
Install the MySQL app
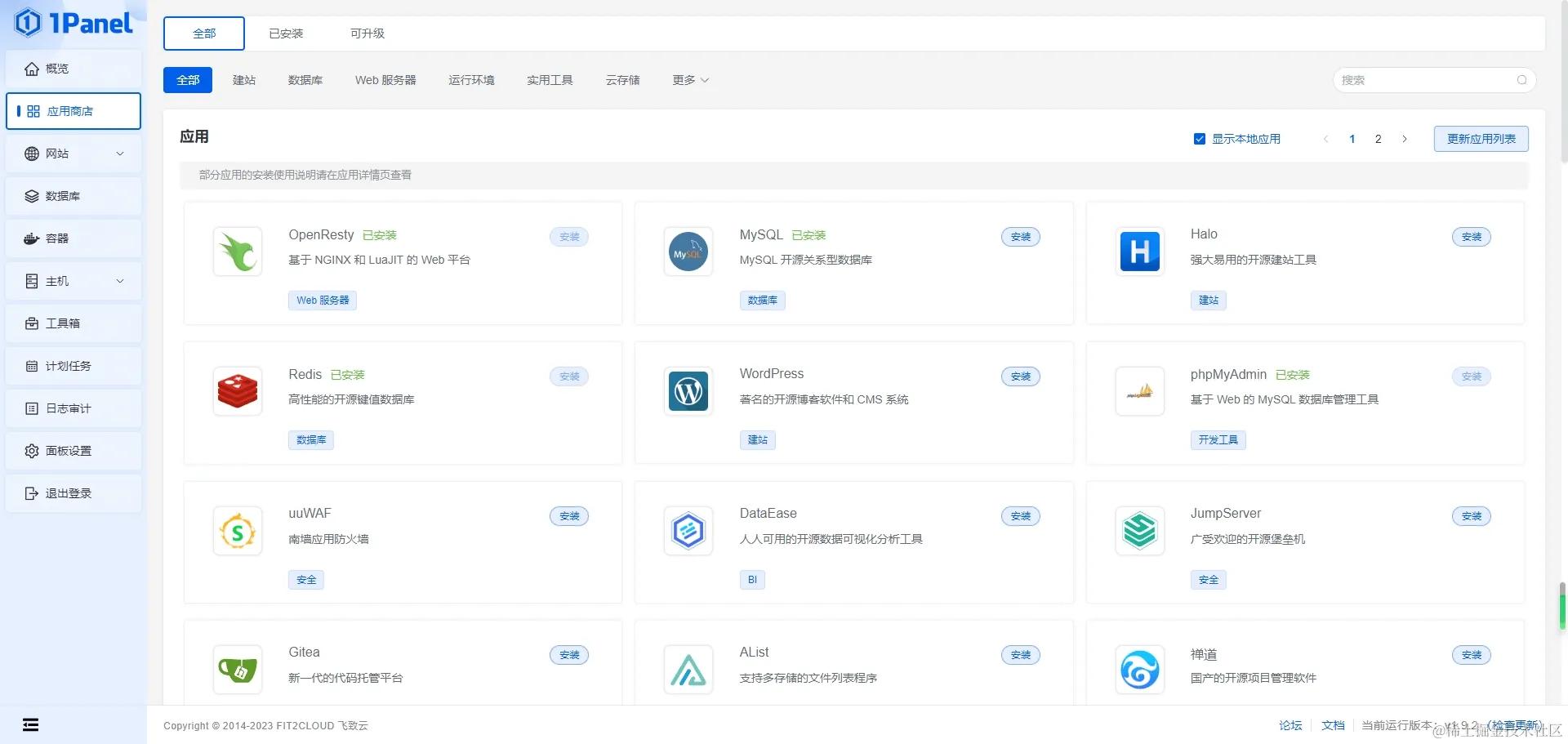coord(1021,237)
